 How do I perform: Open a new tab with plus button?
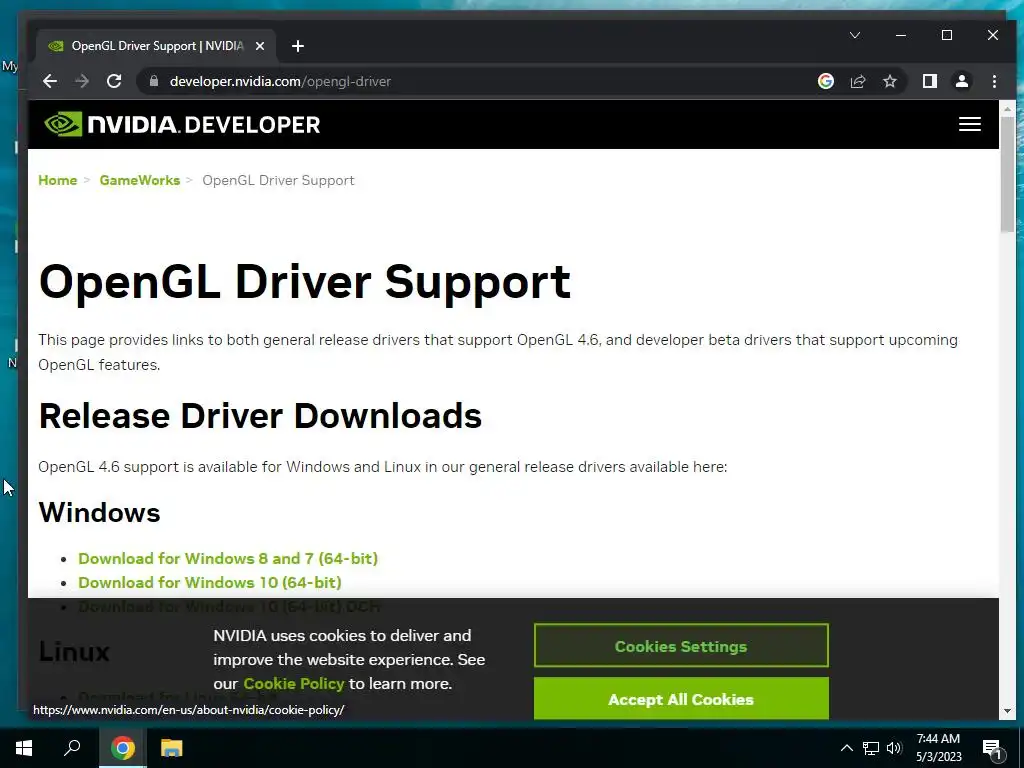click(x=298, y=46)
